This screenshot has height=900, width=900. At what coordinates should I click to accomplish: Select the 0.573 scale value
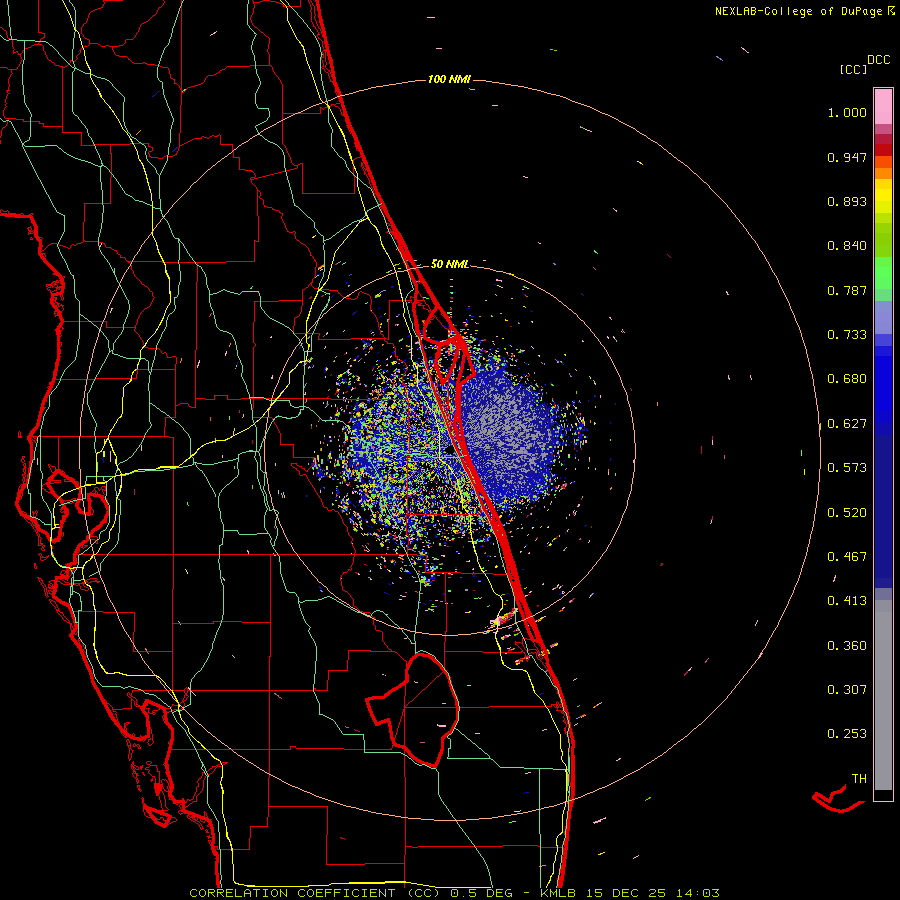click(x=847, y=468)
